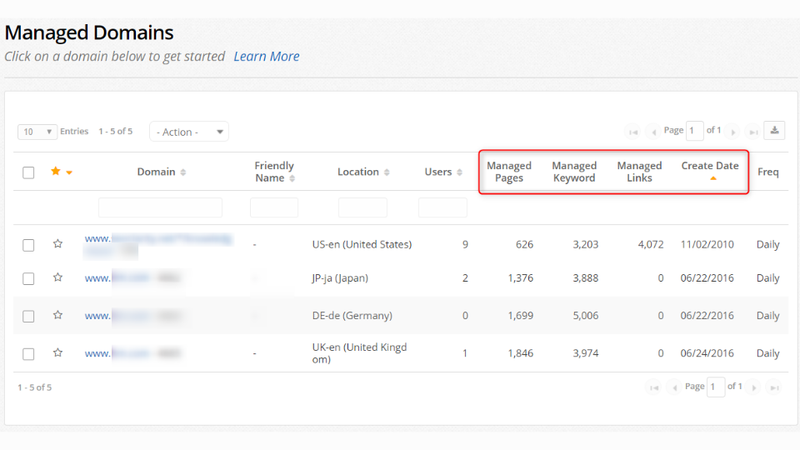Image resolution: width=800 pixels, height=450 pixels.
Task: Click the top page number box
Action: (x=695, y=131)
